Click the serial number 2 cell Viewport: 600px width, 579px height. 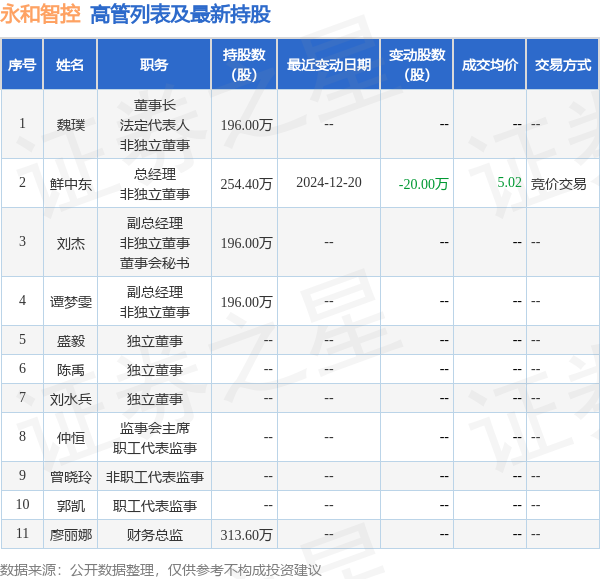click(x=23, y=182)
